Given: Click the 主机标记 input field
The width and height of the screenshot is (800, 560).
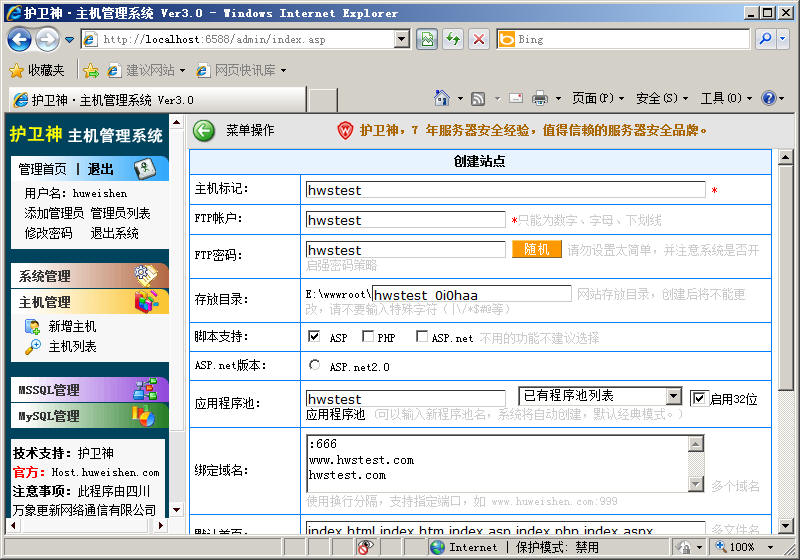Looking at the screenshot, I should [x=505, y=190].
